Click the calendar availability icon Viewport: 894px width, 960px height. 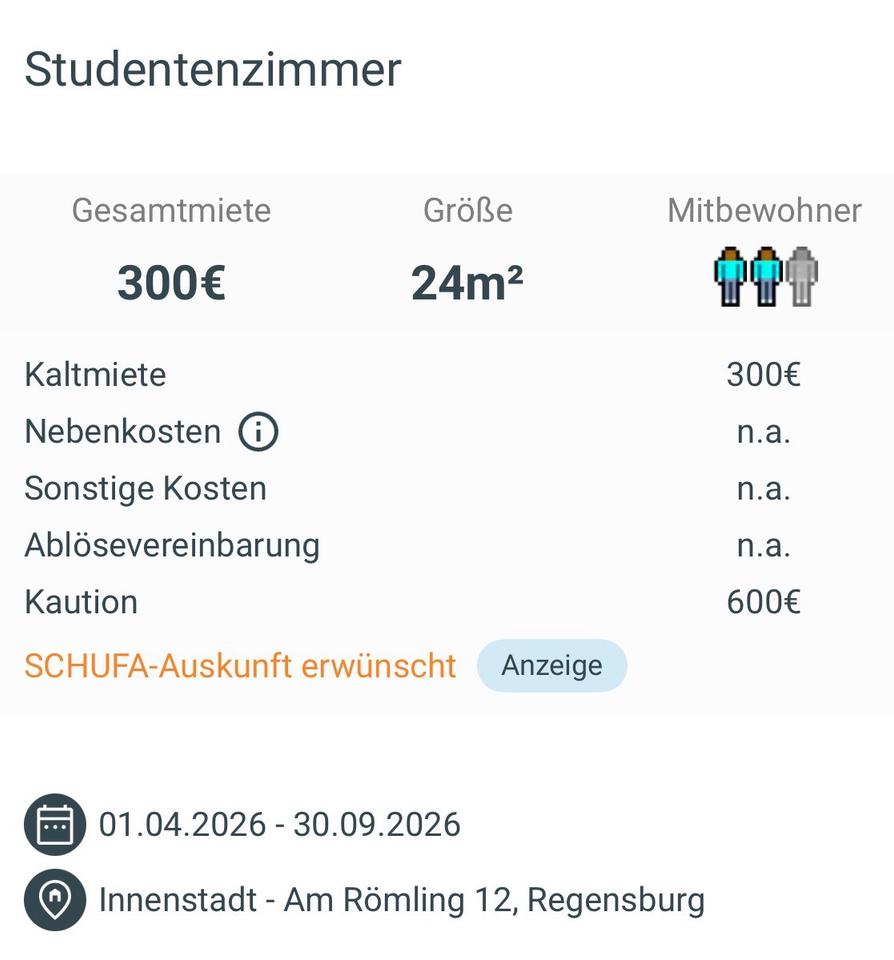click(x=54, y=825)
